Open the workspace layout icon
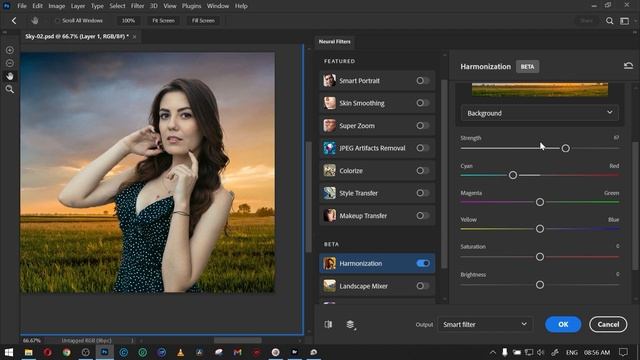640x360 pixels. pyautogui.click(x=624, y=21)
